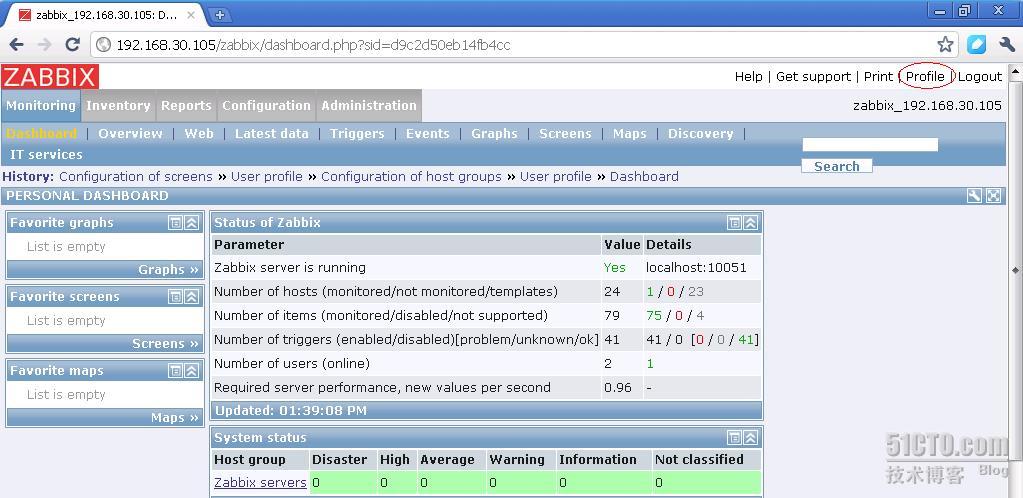Open the Triggers submenu item
The width and height of the screenshot is (1023, 498).
coord(357,133)
